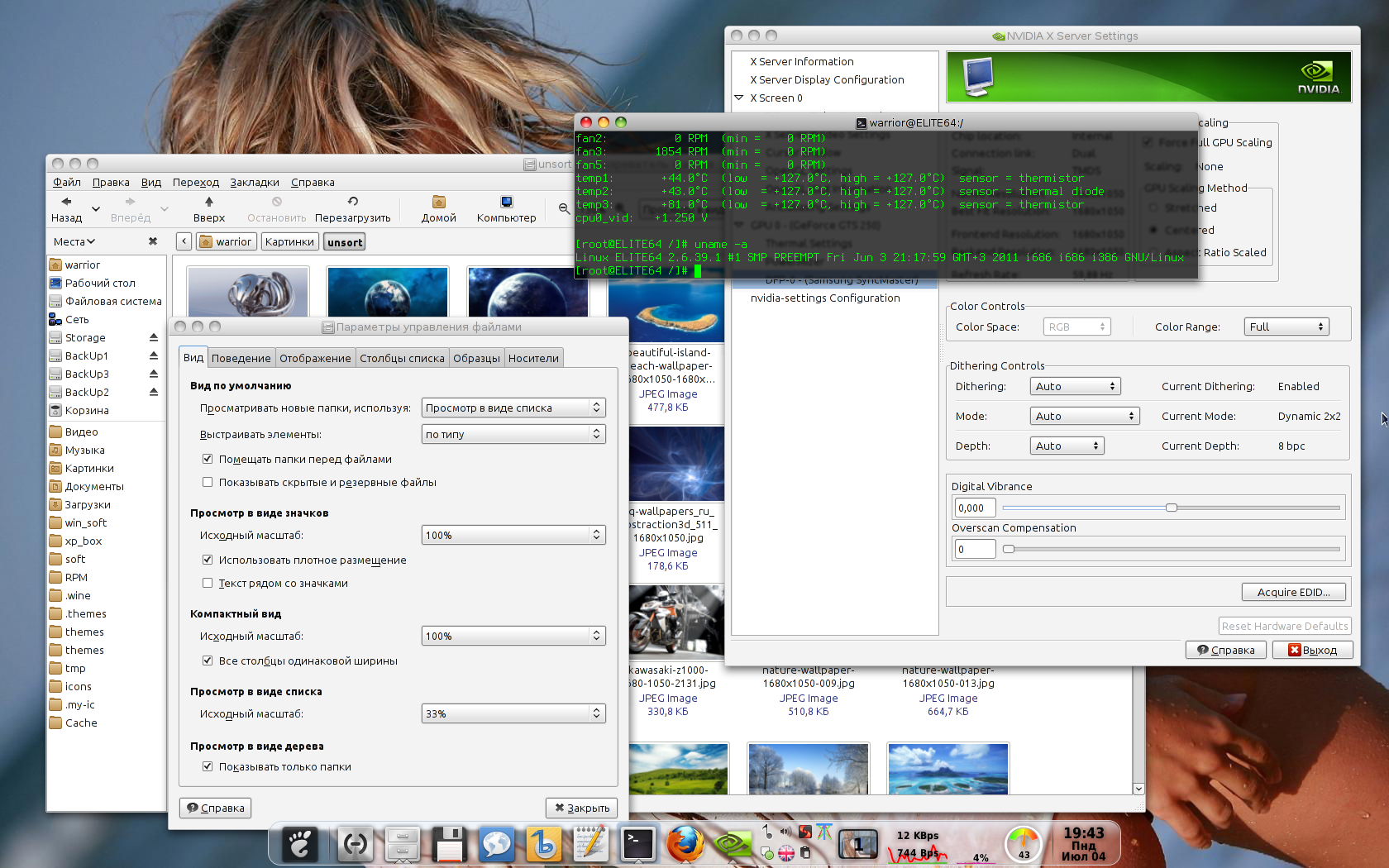Image resolution: width=1389 pixels, height=868 pixels.
Task: Click Справка button in NVIDIA settings
Action: tap(1226, 650)
